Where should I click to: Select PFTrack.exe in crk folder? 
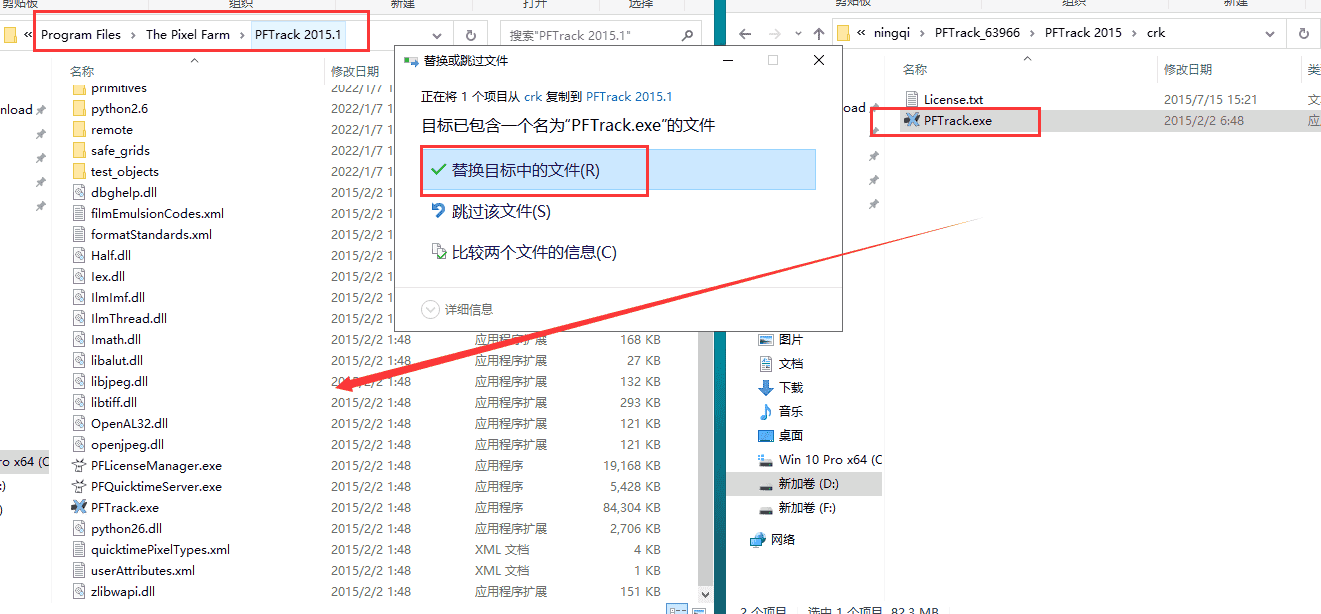point(958,120)
